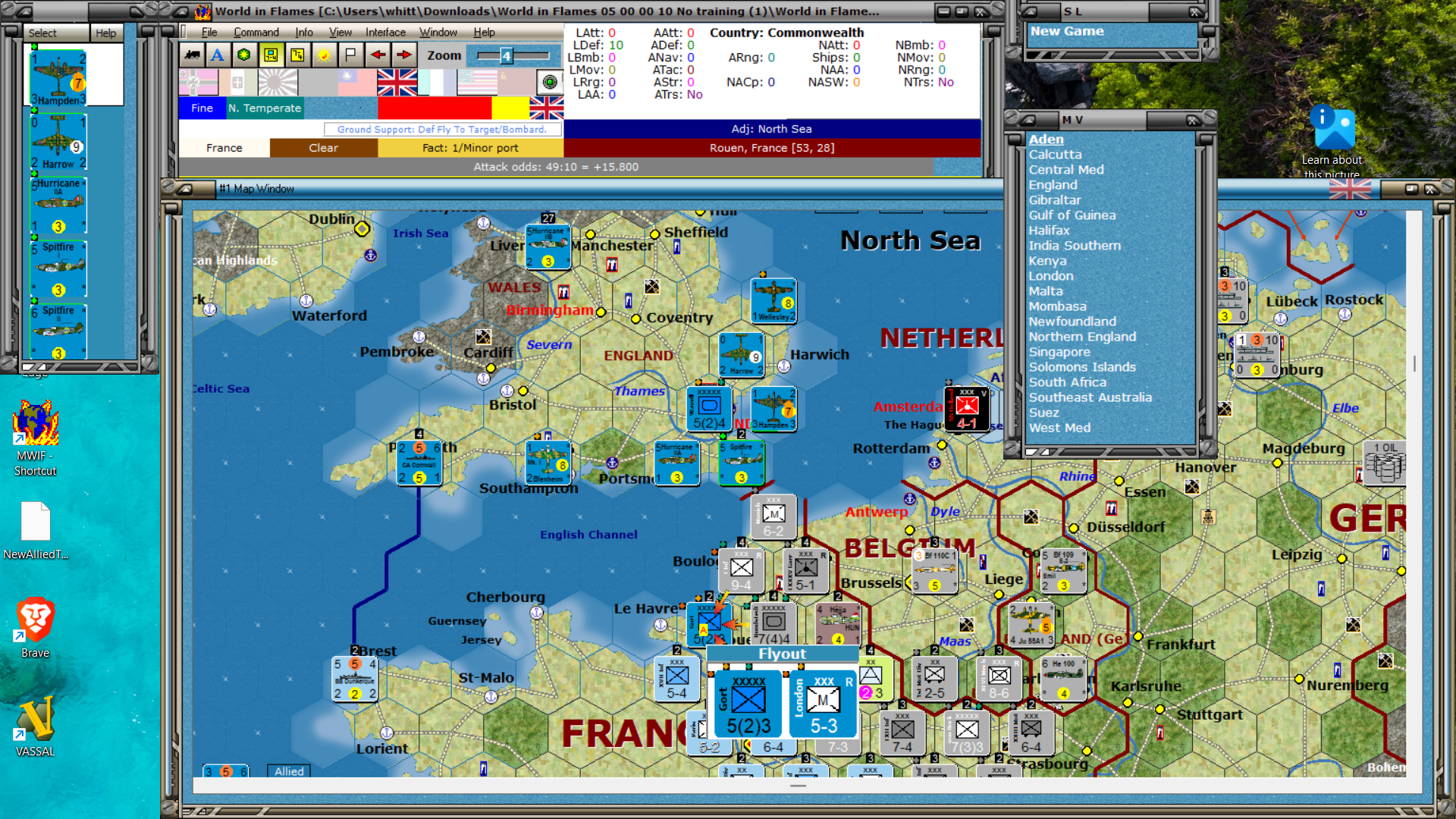Open the M V window system menu icon
The image size is (1456, 819).
tap(1028, 120)
